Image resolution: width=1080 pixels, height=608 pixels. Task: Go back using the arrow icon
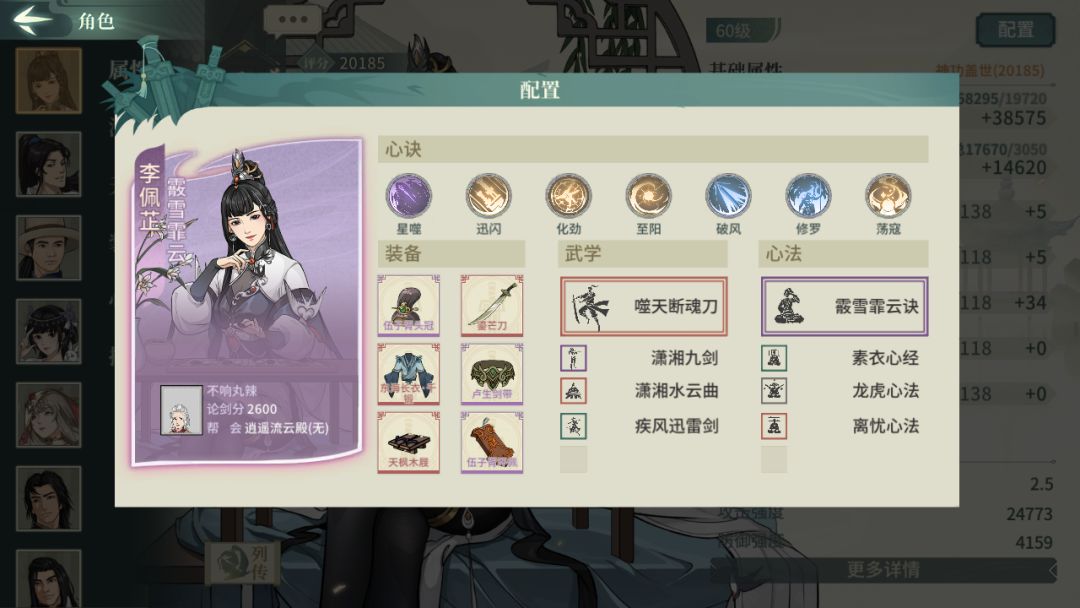32,19
